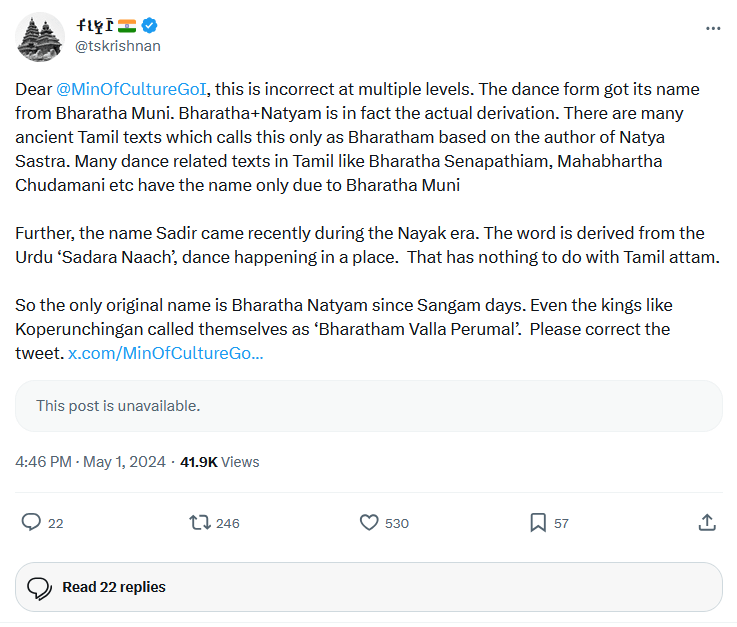This screenshot has width=737, height=627.
Task: Click the repost arrows icon
Action: point(200,522)
